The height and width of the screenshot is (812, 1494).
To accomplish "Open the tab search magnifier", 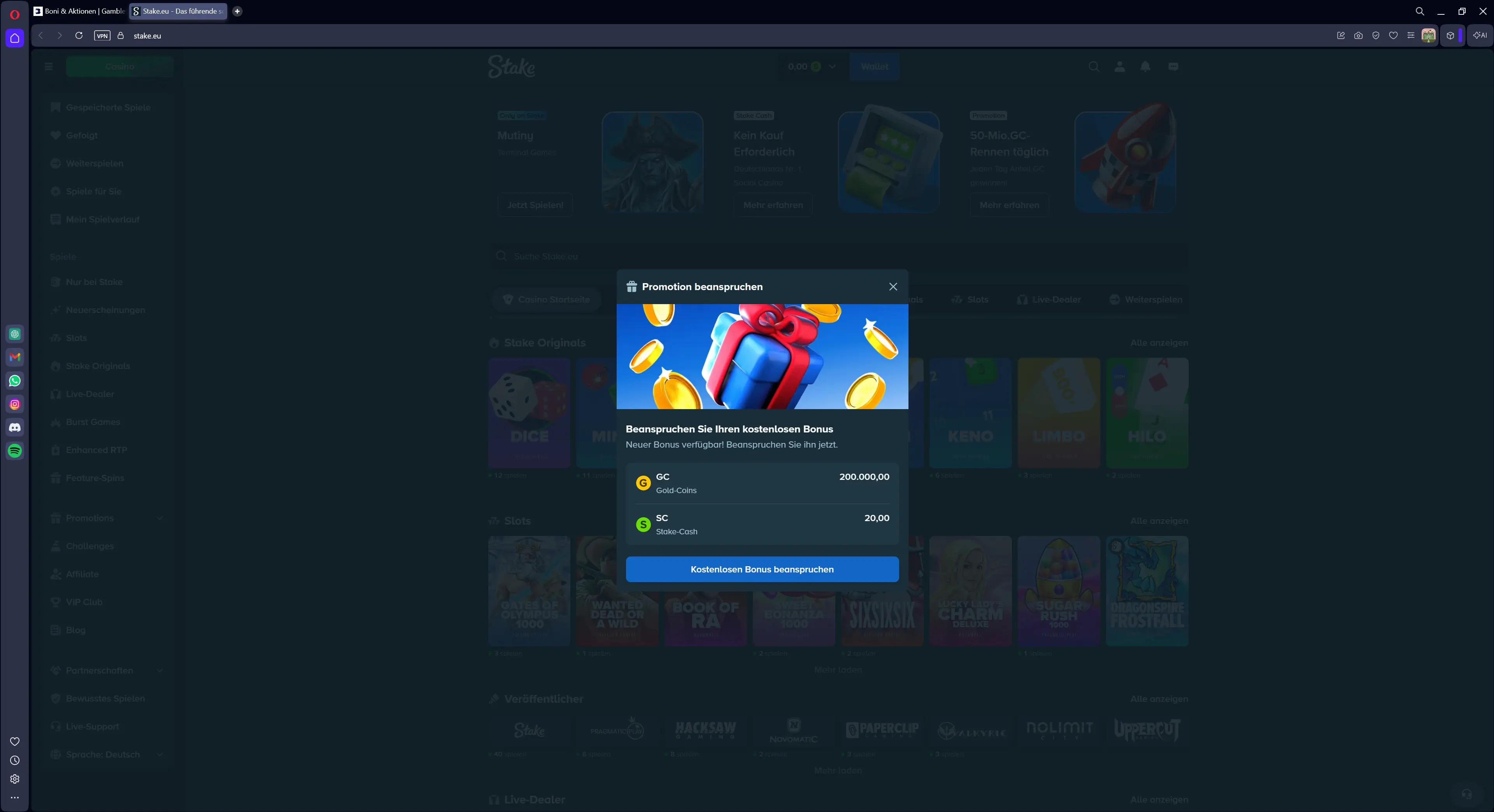I will tap(1420, 11).
